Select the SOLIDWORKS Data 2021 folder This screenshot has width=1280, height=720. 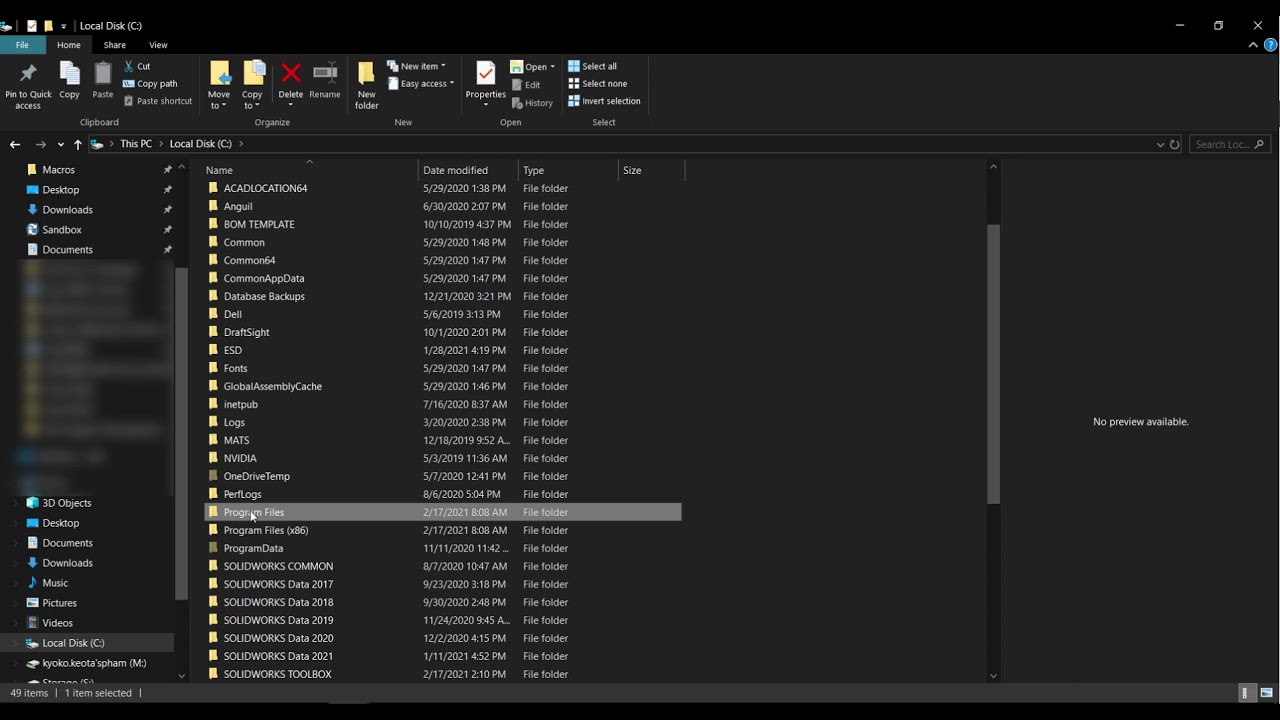442,656
